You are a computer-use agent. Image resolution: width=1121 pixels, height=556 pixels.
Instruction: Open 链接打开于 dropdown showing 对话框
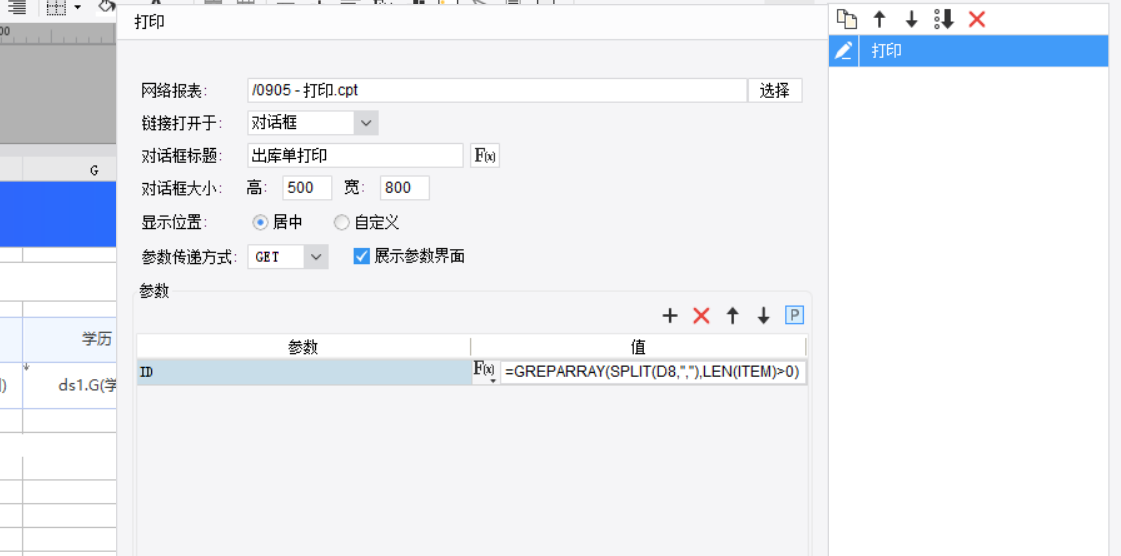click(312, 123)
